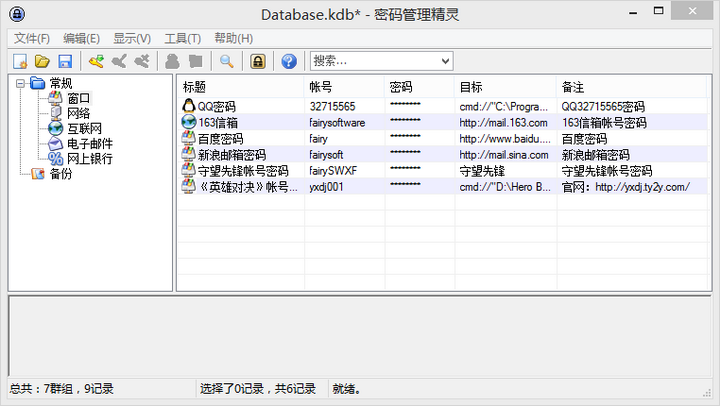Lock the workspace with the padlock icon
720x406 pixels.
pos(258,61)
